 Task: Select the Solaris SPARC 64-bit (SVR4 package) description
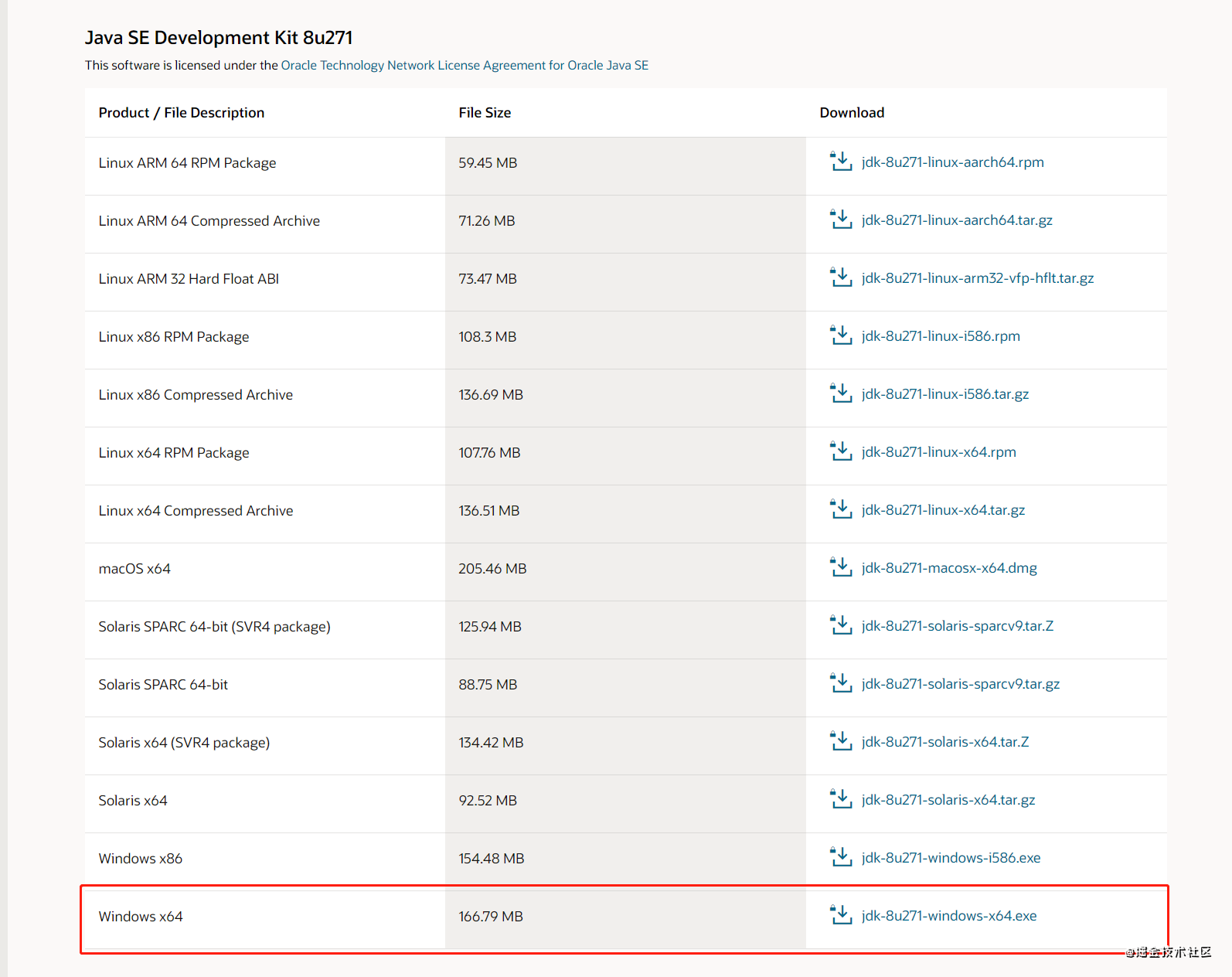pos(214,627)
